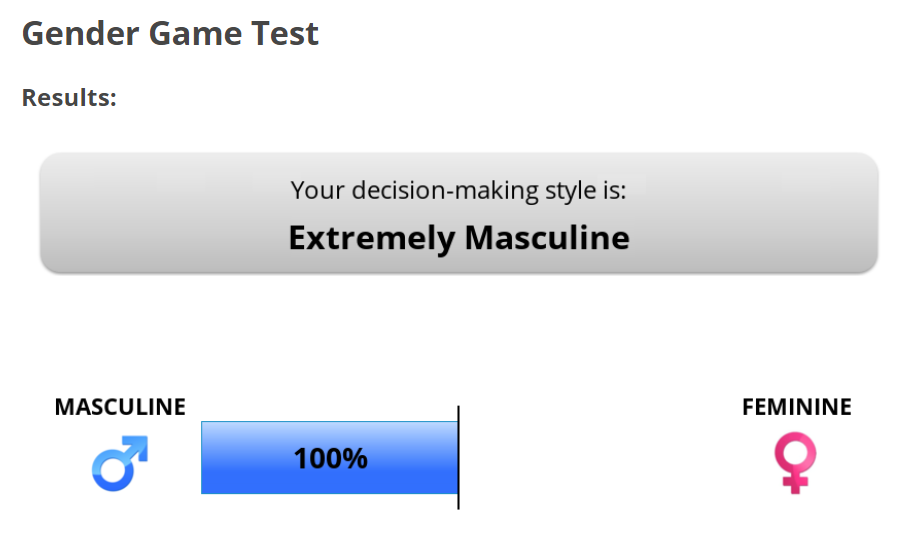The width and height of the screenshot is (919, 545).
Task: Select the "Extremely Masculine" result text
Action: point(459,238)
